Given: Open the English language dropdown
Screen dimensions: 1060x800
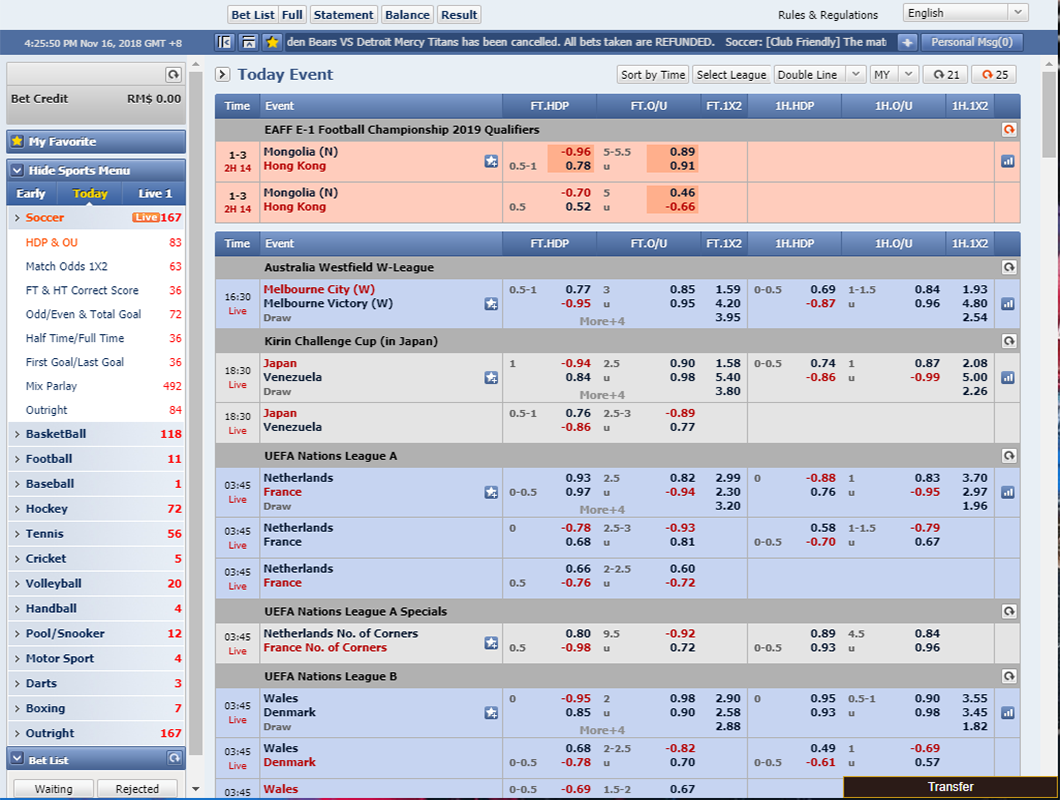Looking at the screenshot, I should (965, 13).
